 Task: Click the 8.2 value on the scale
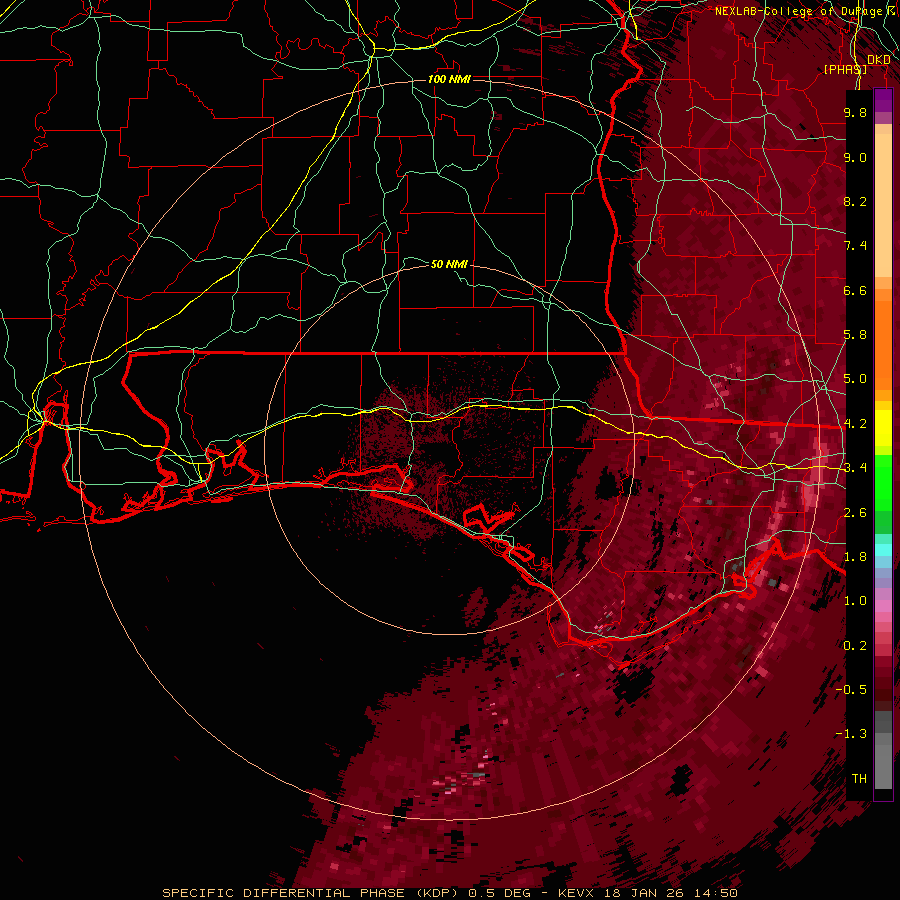click(x=855, y=201)
